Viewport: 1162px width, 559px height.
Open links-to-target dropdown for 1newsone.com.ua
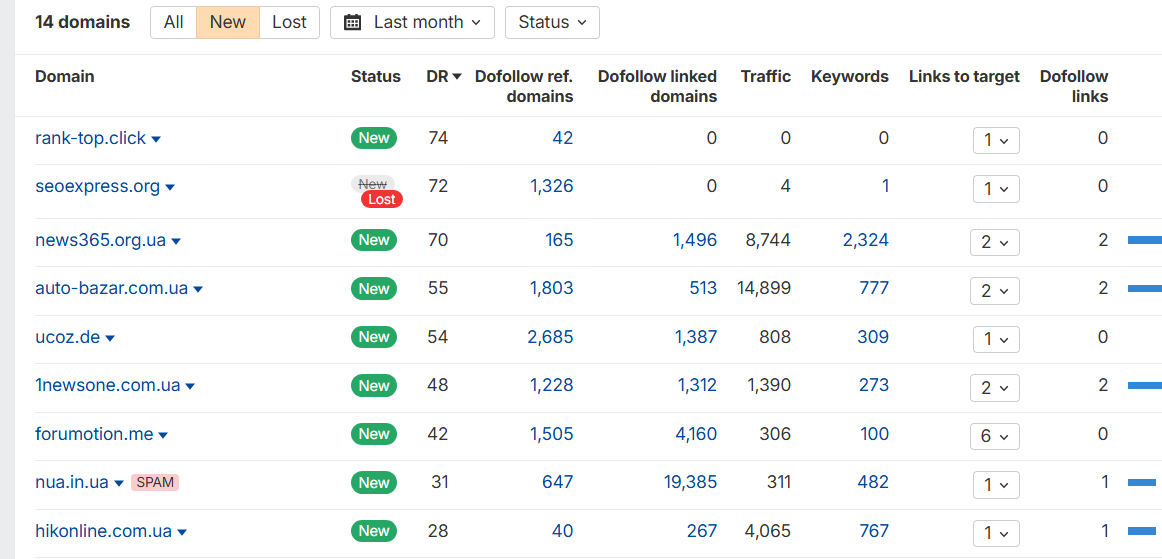pyautogui.click(x=995, y=388)
